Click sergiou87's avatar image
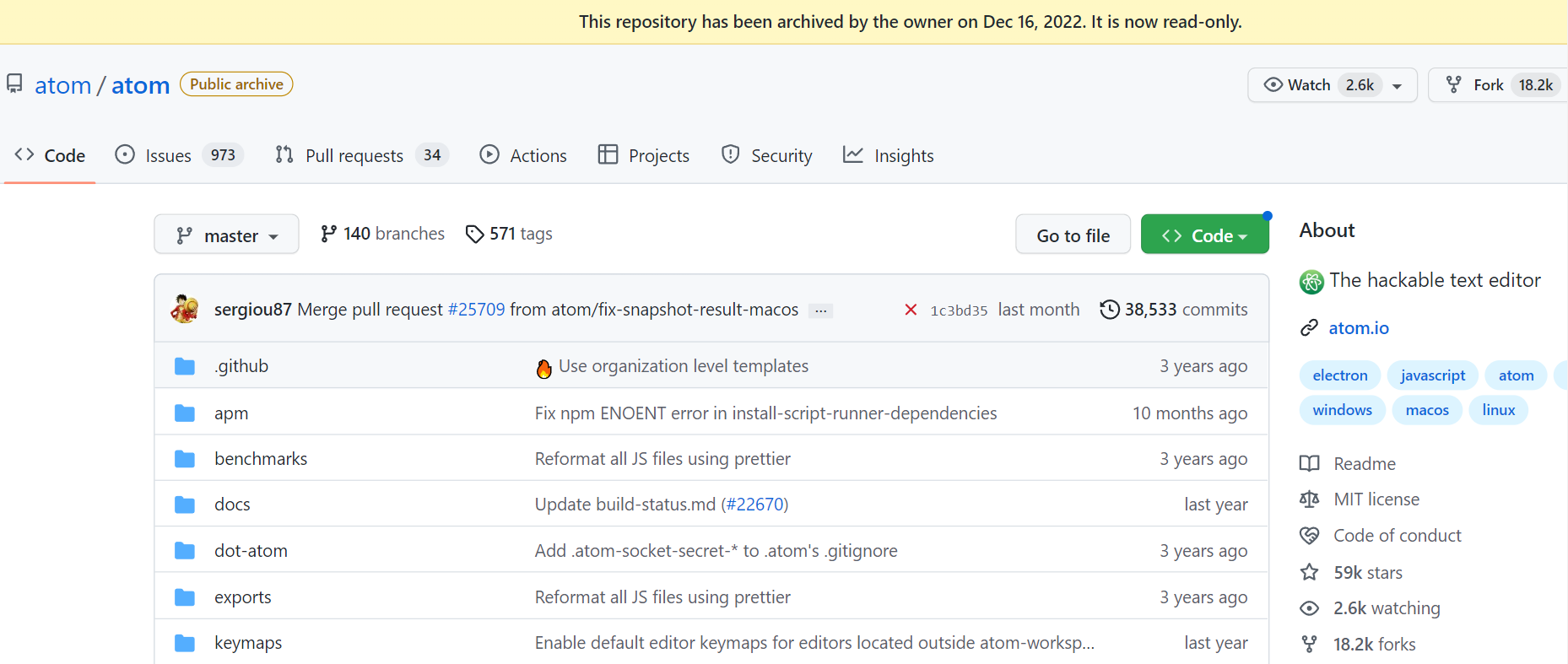Viewport: 1568px width, 664px height. [x=185, y=309]
